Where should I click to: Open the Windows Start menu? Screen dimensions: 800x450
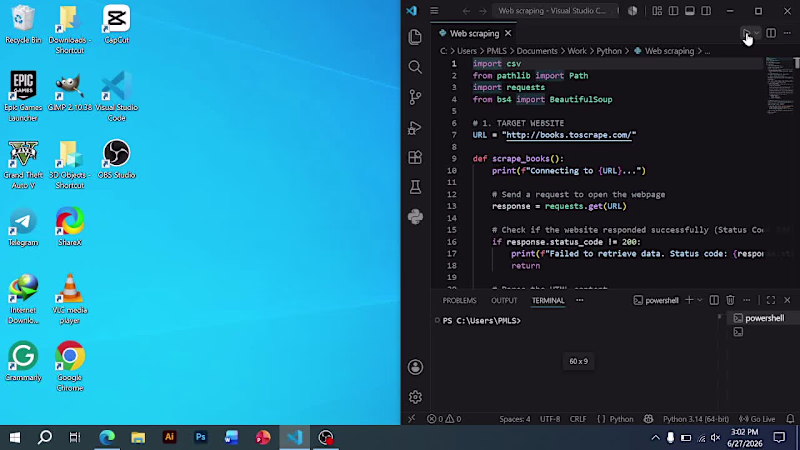click(x=15, y=437)
